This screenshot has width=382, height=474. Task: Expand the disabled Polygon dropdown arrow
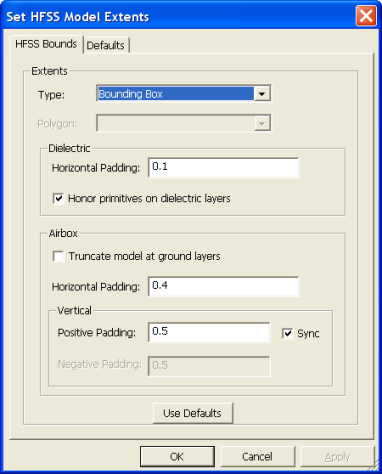click(x=262, y=123)
